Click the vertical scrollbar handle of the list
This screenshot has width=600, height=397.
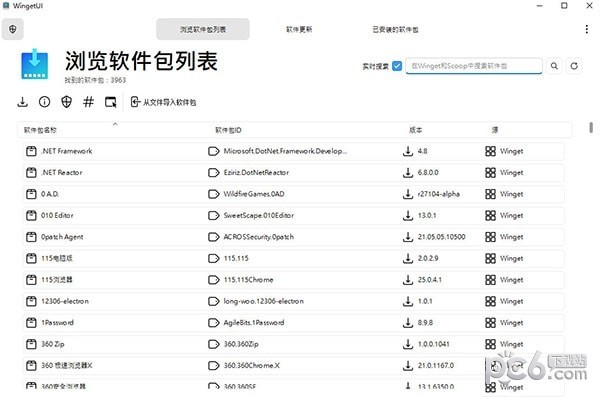coord(591,127)
